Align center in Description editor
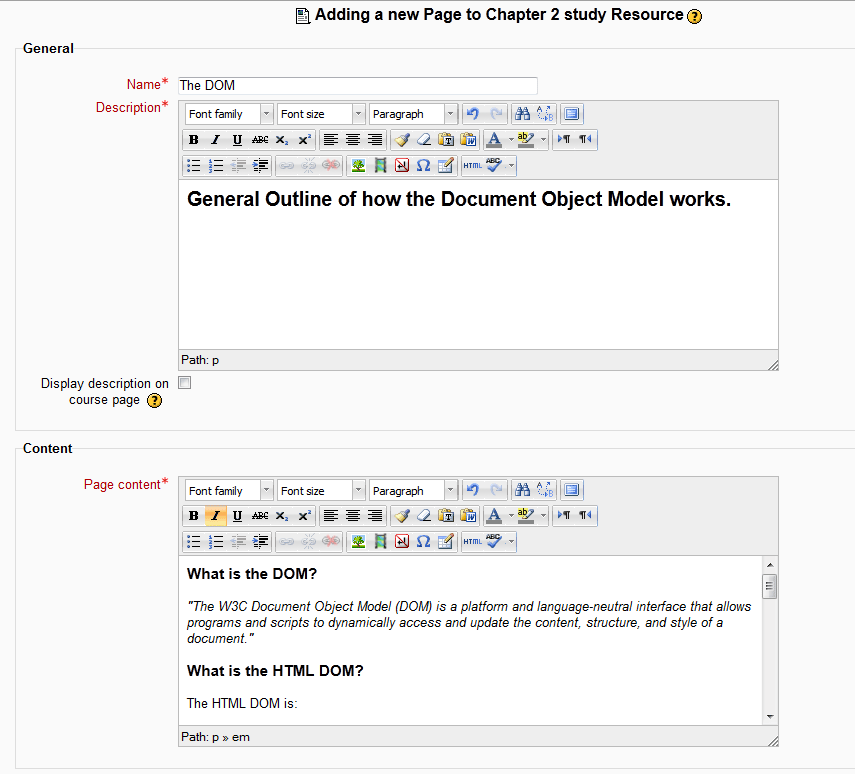Image resolution: width=855 pixels, height=774 pixels. pyautogui.click(x=353, y=140)
